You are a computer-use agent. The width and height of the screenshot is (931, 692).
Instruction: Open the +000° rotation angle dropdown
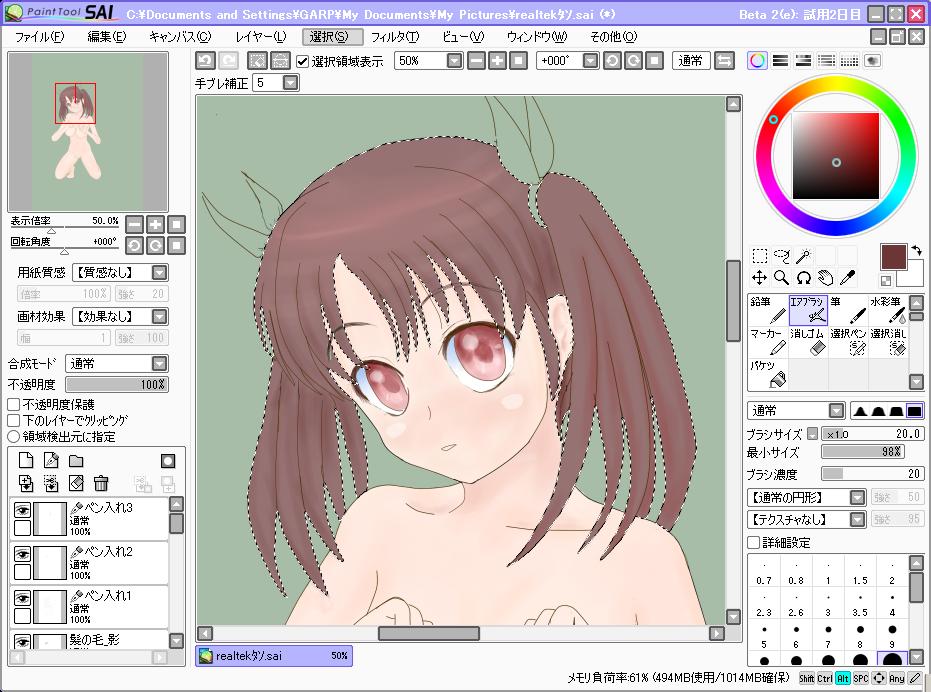pos(590,61)
